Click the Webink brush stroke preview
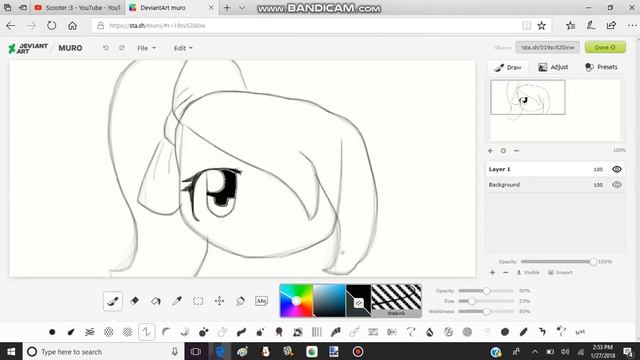 pyautogui.click(x=396, y=301)
